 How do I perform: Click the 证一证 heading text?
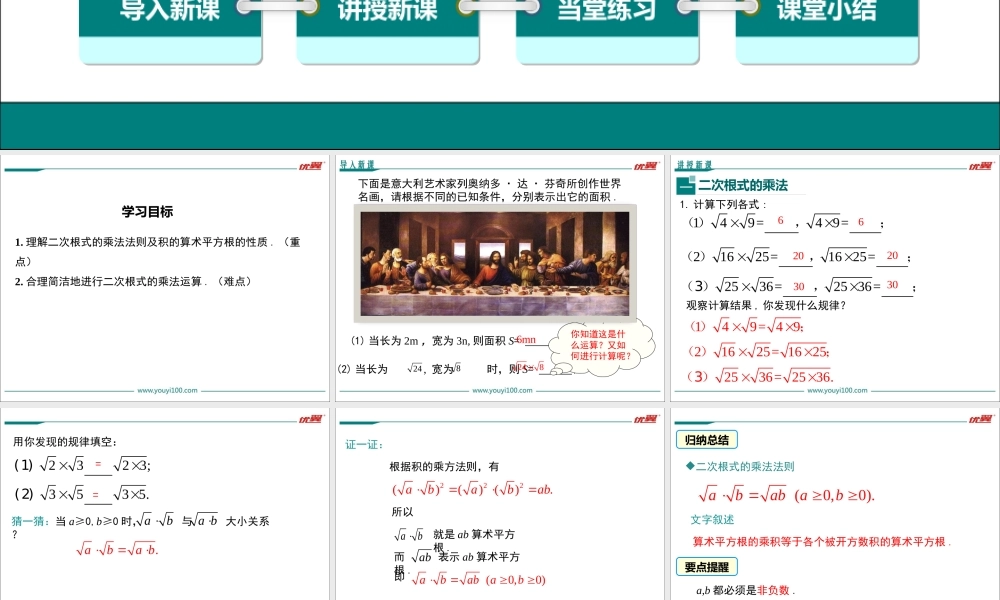tap(364, 445)
